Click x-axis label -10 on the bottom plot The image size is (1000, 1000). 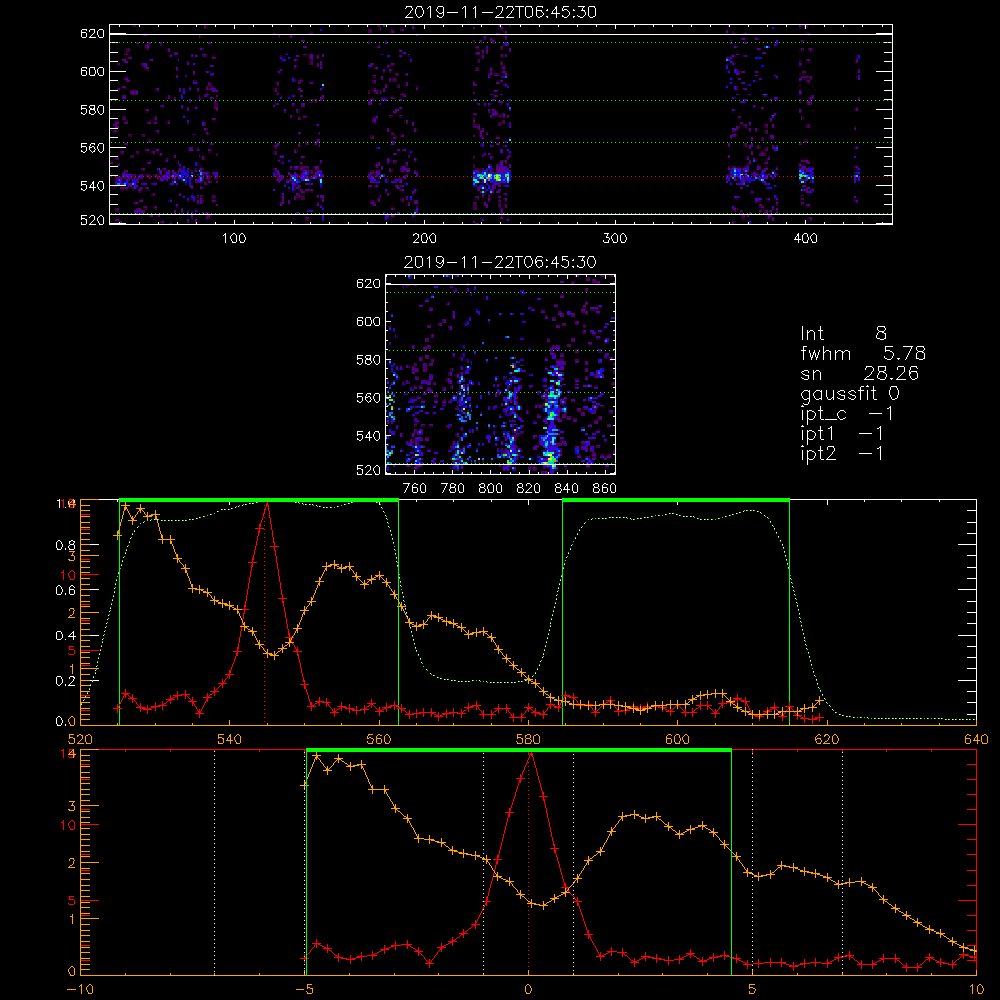80,990
